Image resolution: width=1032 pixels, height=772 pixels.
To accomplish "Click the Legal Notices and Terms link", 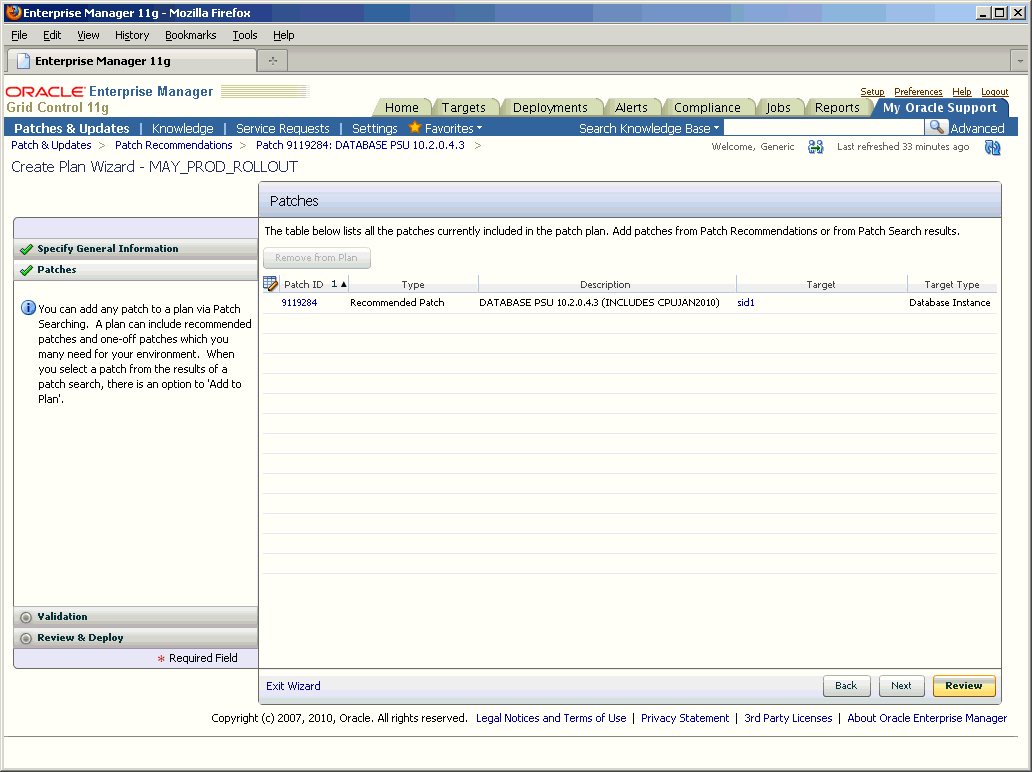I will click(551, 718).
